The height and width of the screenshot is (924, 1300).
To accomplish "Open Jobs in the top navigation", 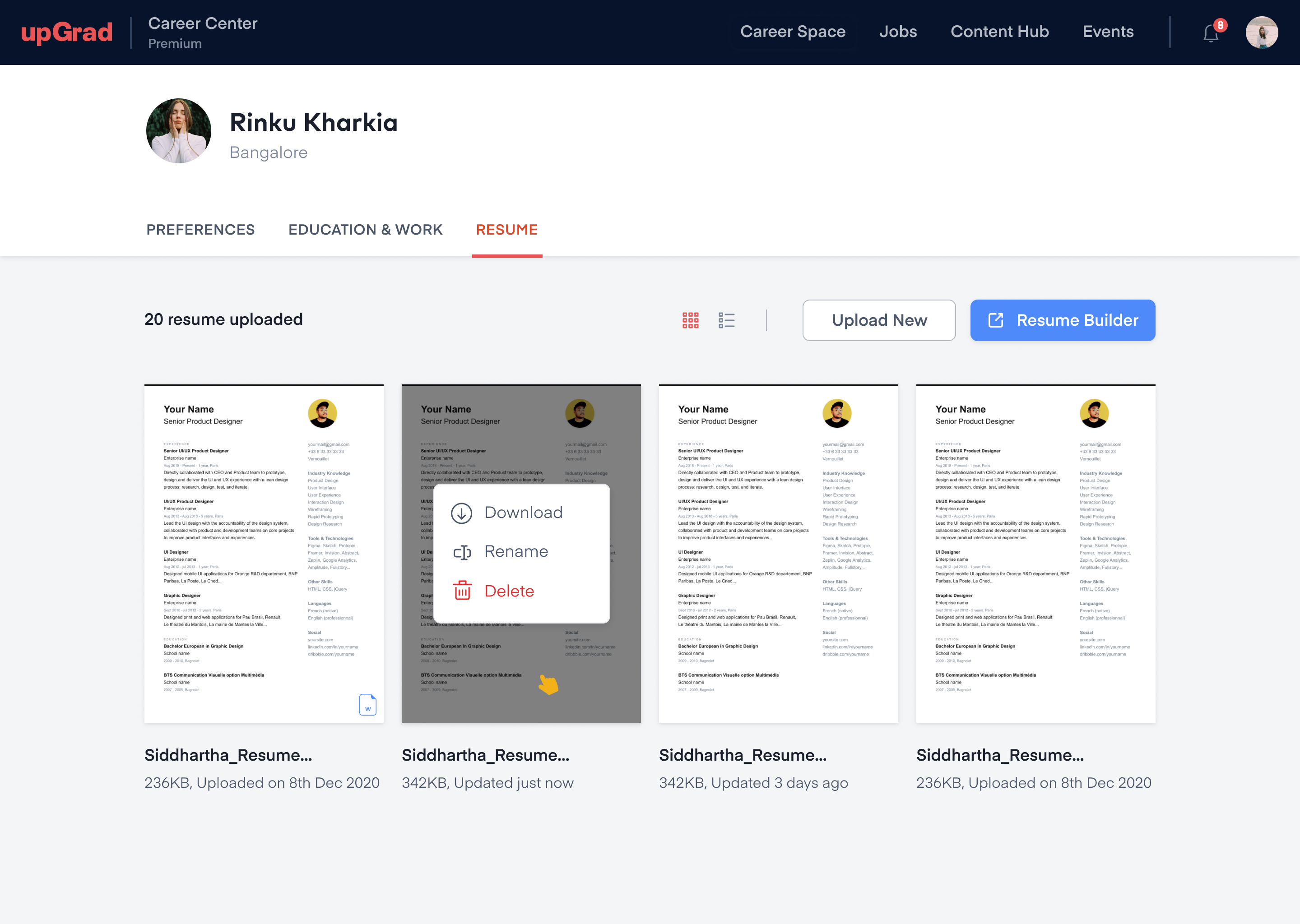I will tap(898, 32).
